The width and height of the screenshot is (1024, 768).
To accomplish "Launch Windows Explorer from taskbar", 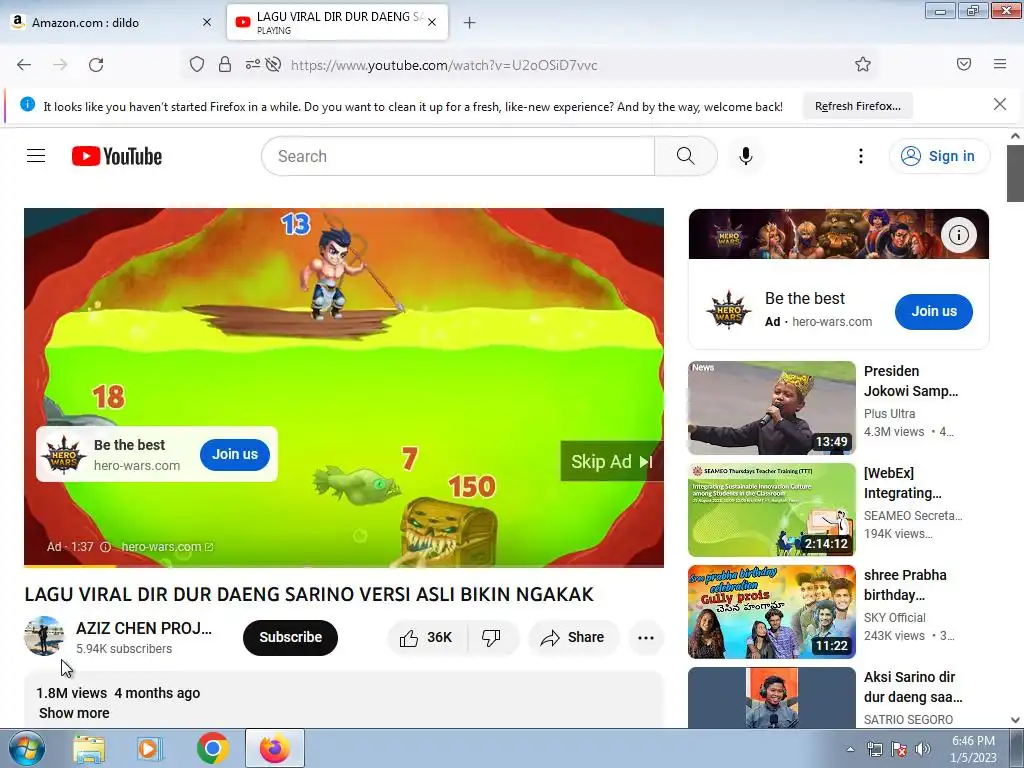I will (89, 749).
